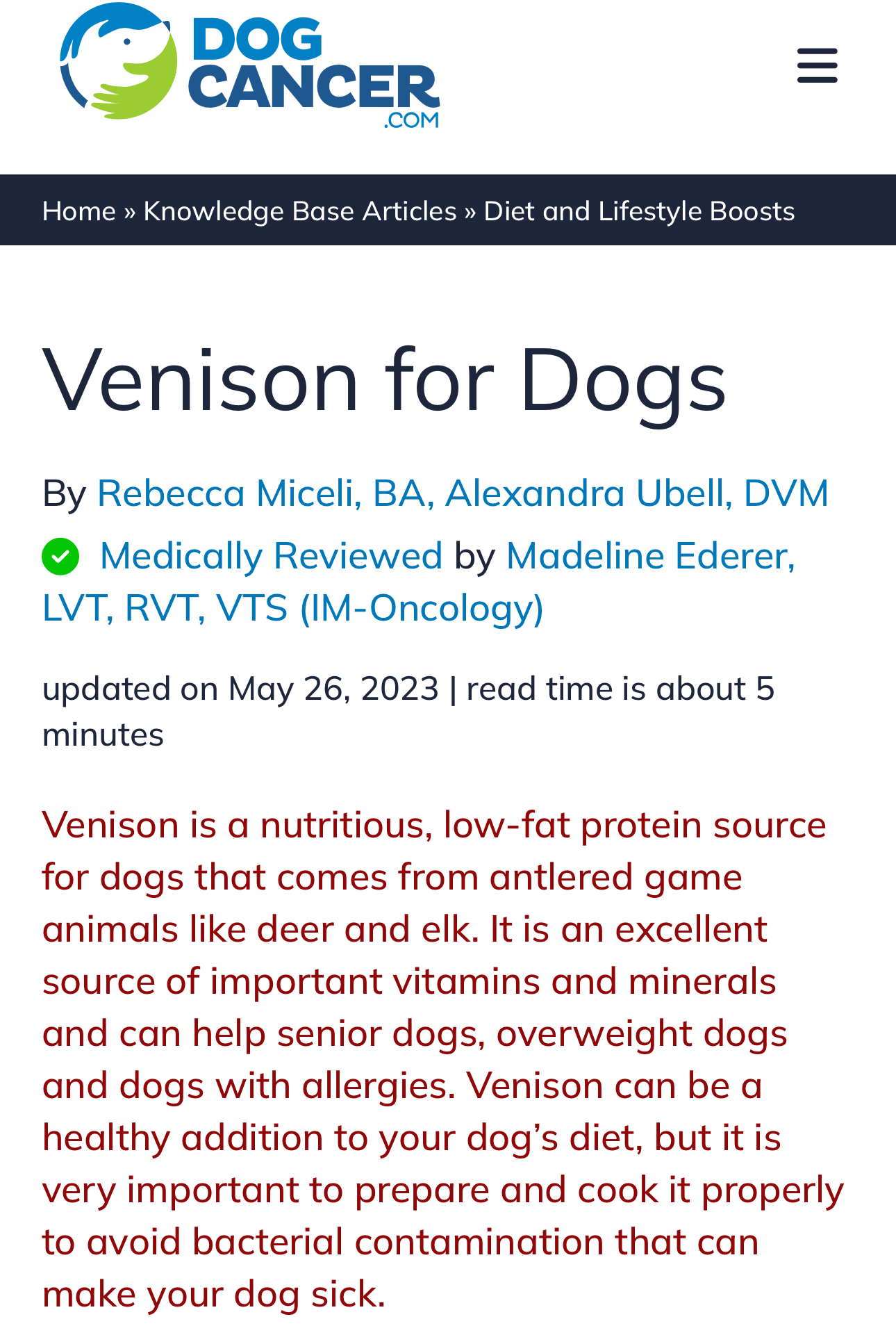Open reviewer Madeline Ederer's name link
Viewport: 896px width, 1335px height.
650,556
